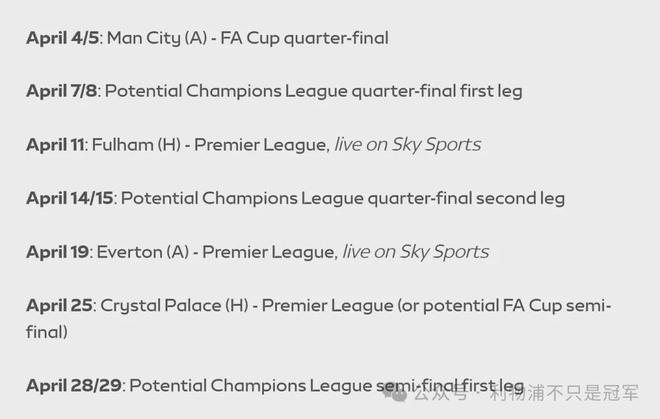This screenshot has height=419, width=660.
Task: Click the April 4/5 date heading
Action: 63,38
